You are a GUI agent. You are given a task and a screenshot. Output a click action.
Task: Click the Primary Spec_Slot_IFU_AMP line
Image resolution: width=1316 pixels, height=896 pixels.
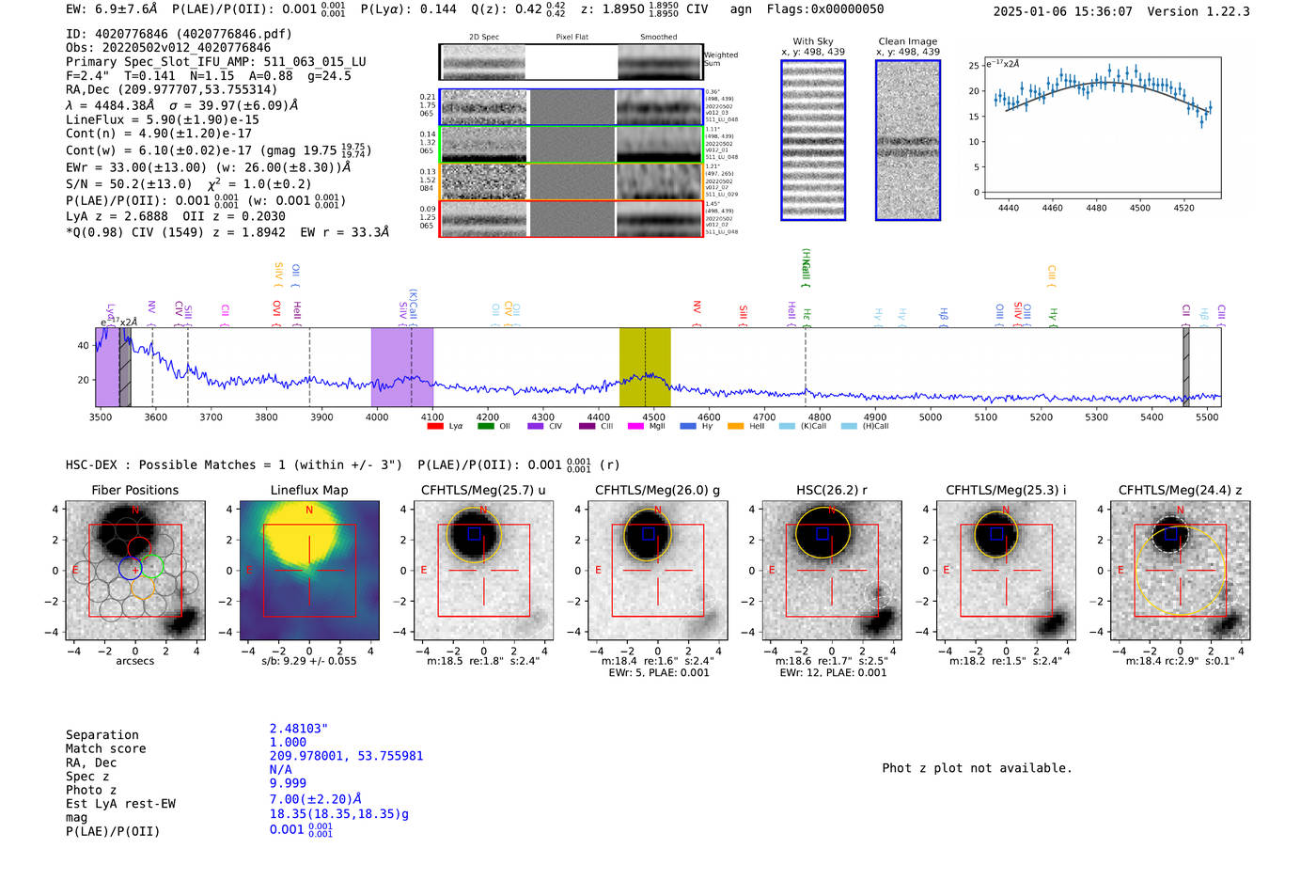pos(216,62)
